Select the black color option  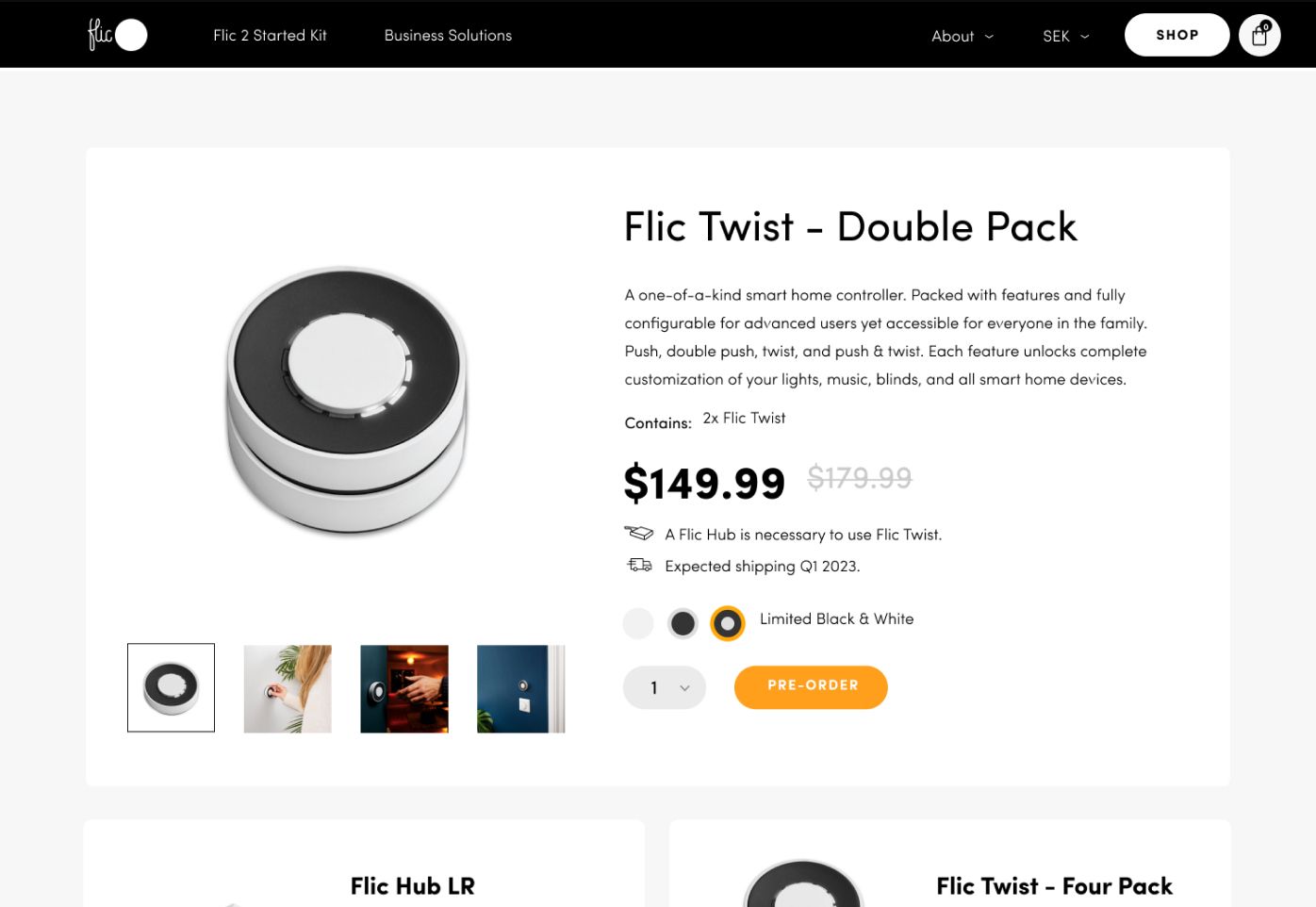pos(683,623)
